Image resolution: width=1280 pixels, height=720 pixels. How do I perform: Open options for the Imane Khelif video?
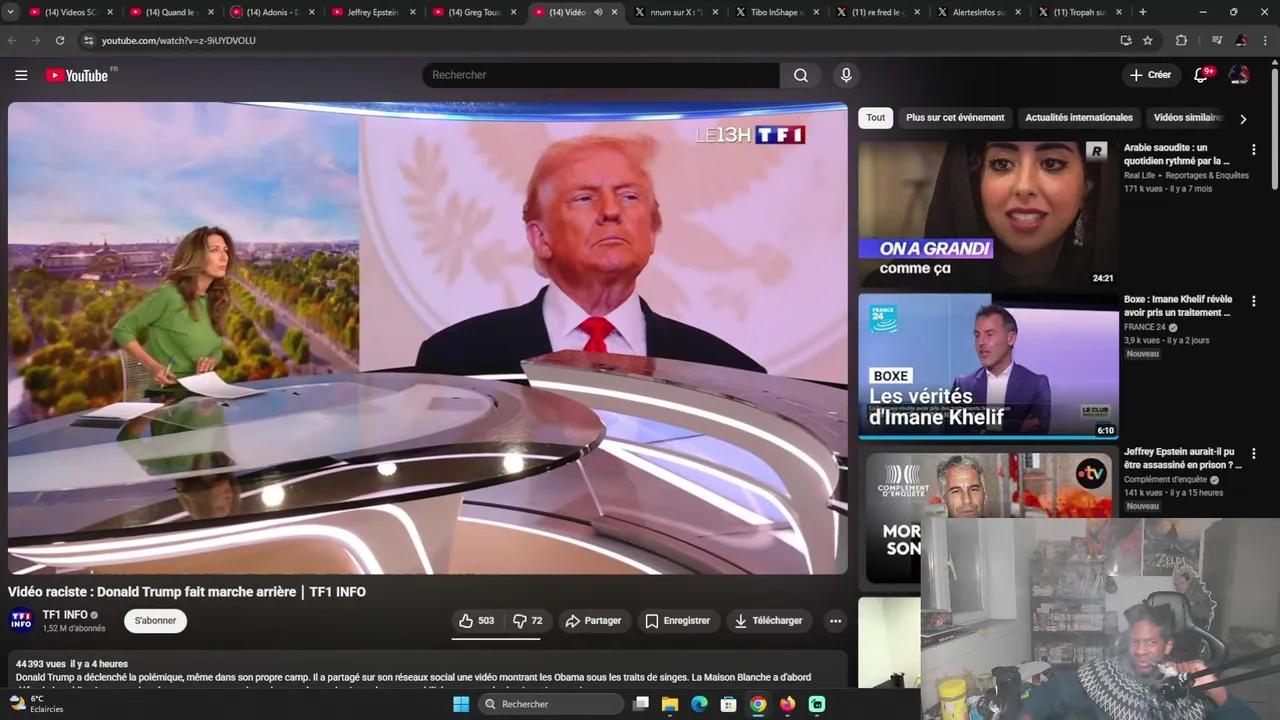click(1253, 300)
